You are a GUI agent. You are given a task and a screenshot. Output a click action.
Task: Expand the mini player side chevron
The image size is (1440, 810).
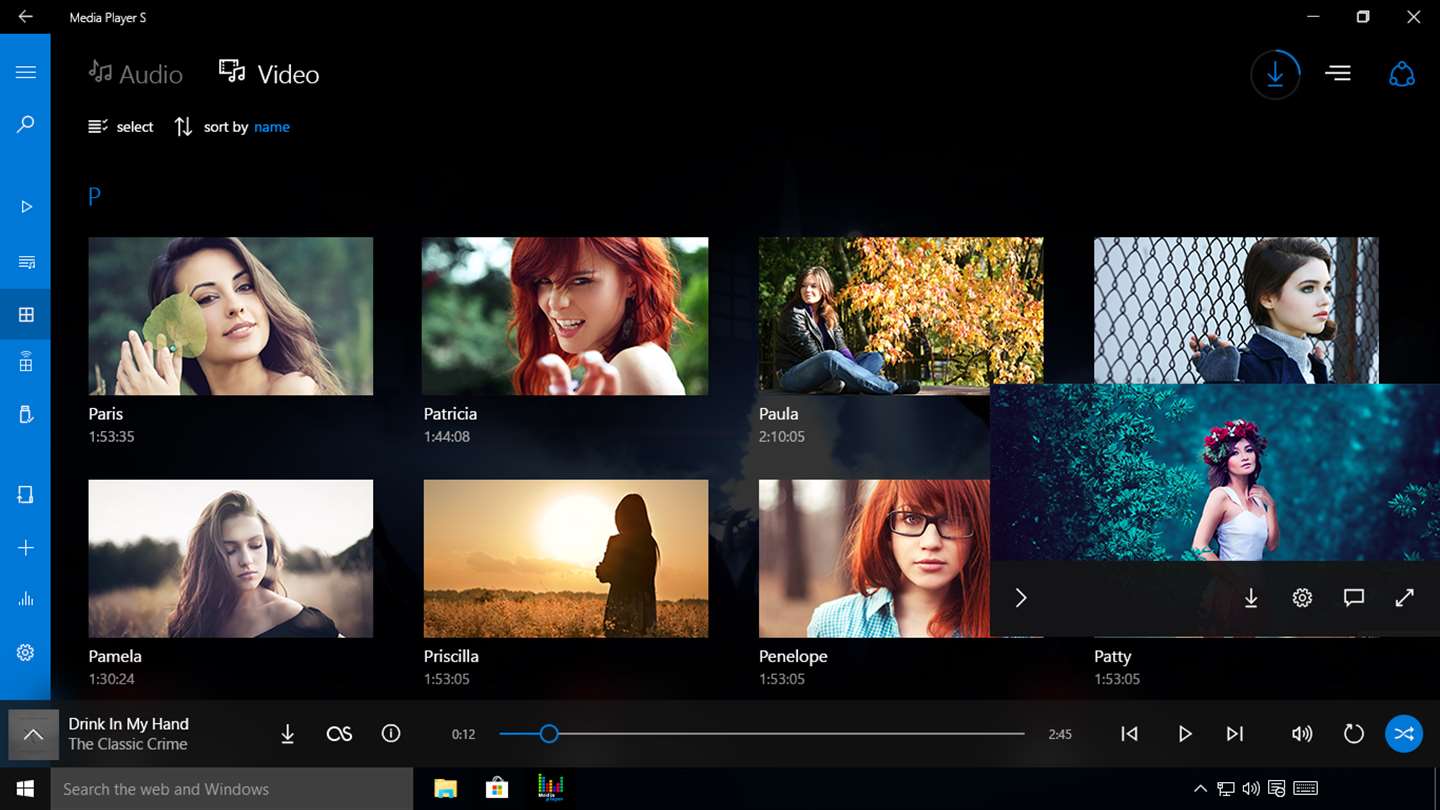1021,598
